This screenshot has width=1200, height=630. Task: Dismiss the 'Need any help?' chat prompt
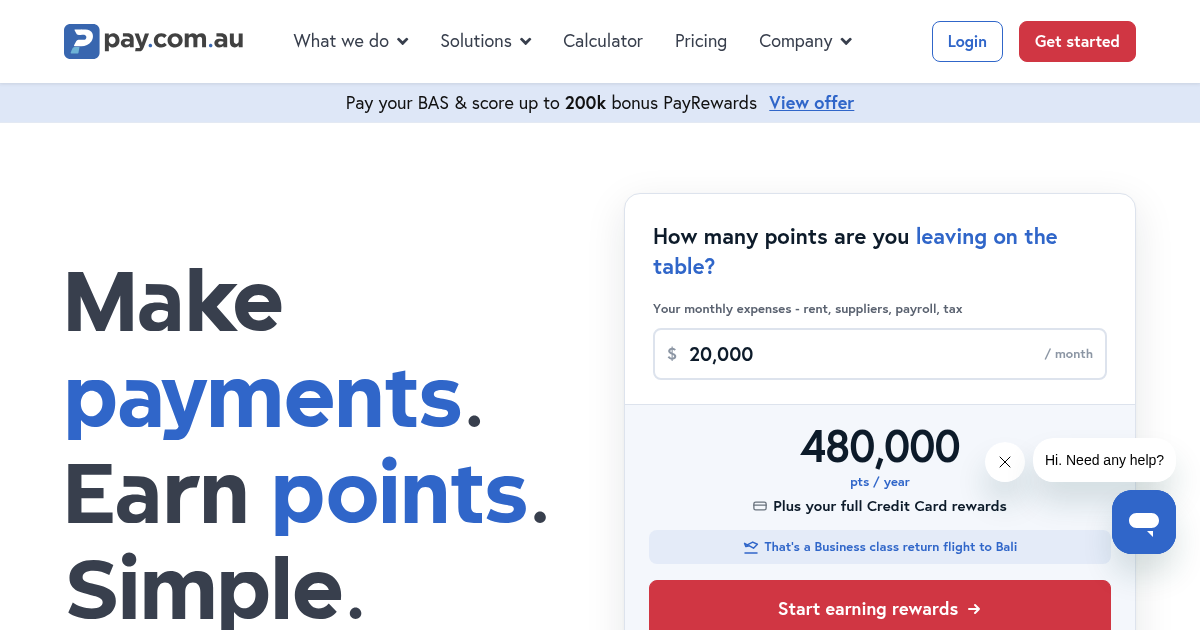tap(1004, 462)
